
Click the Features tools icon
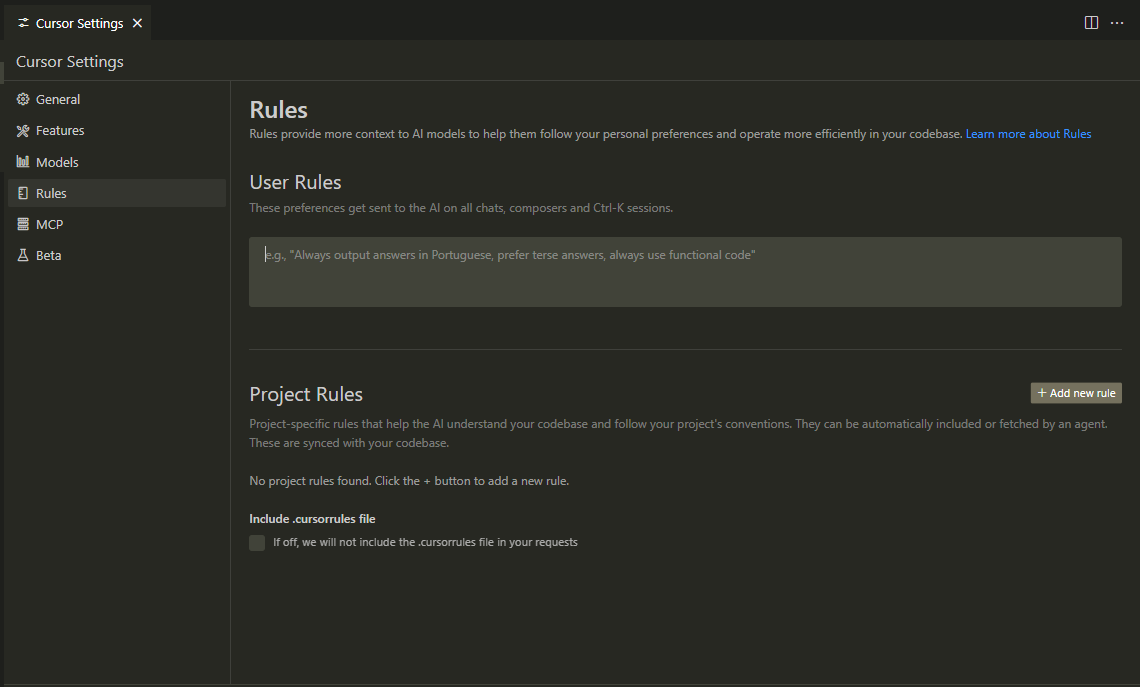coord(23,131)
